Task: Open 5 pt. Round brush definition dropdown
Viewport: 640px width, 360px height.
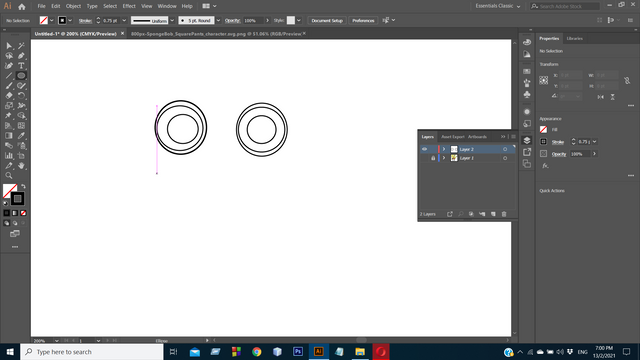Action: 218,20
